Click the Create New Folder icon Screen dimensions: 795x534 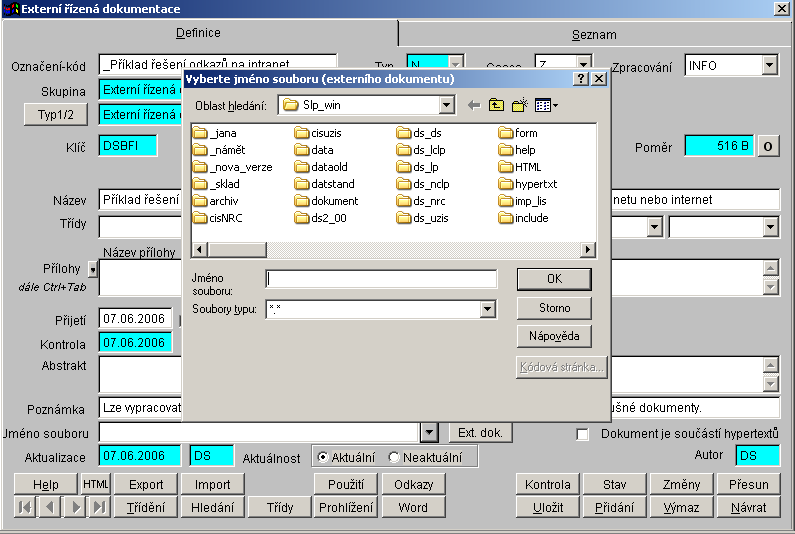[519, 105]
